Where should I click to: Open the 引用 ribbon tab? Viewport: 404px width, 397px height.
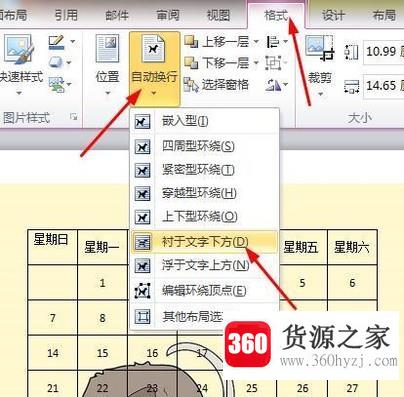coord(66,15)
